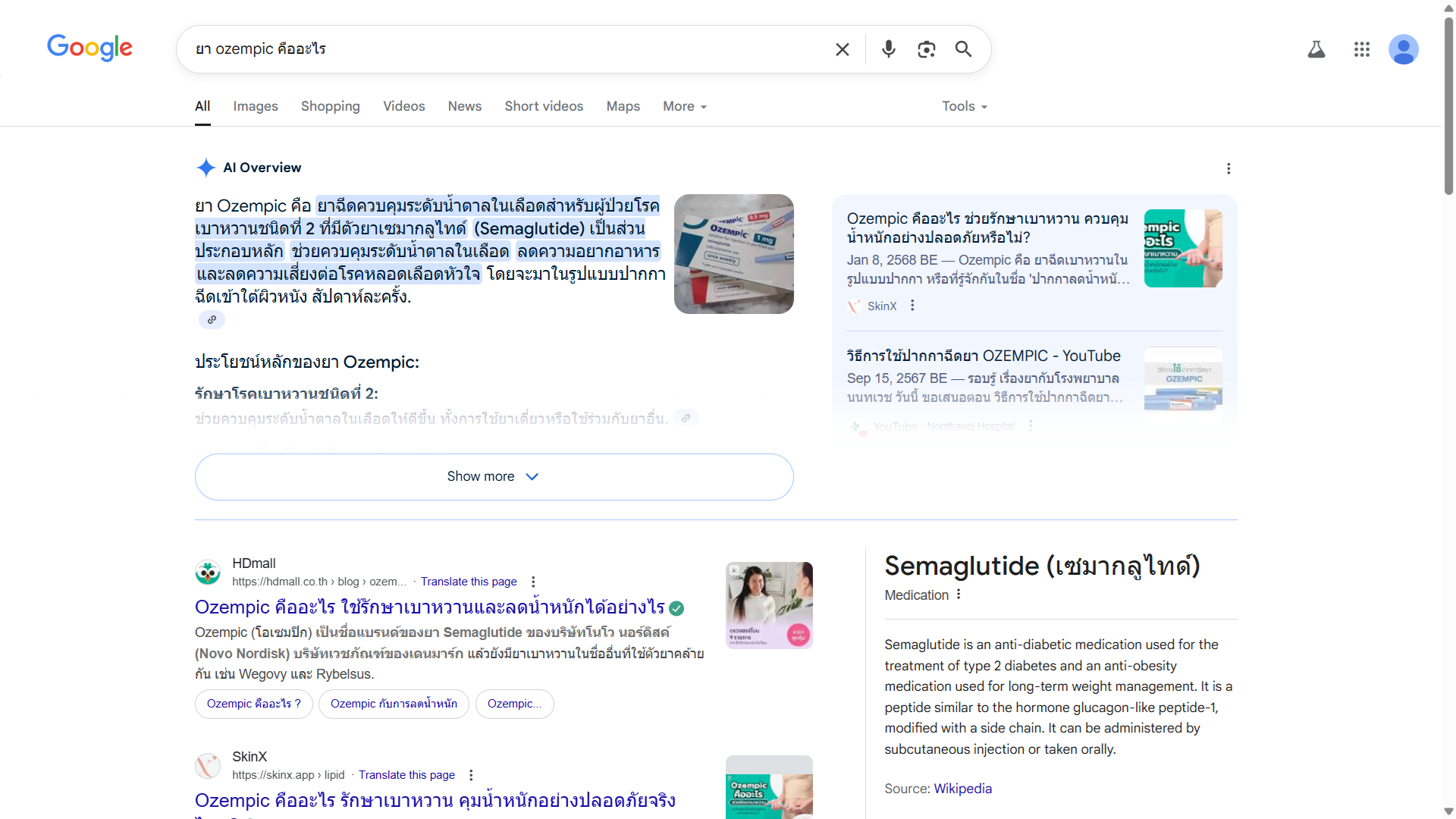Screen dimensions: 1456x819
Task: Click the SkinX site name above result
Action: 249,757
